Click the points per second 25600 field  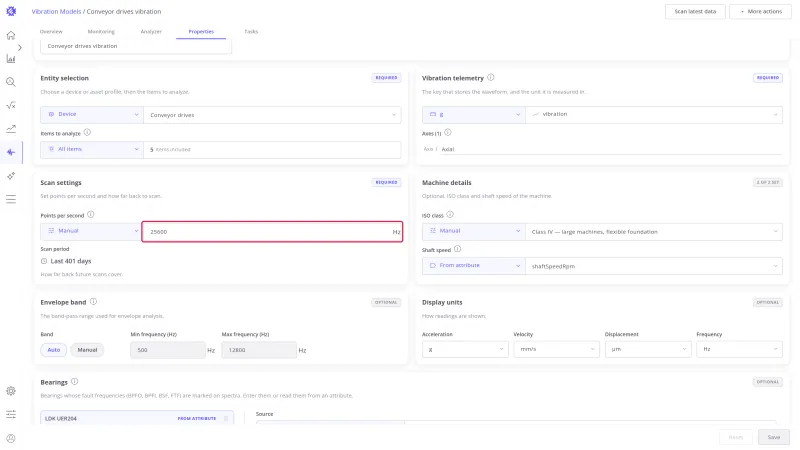click(x=272, y=232)
